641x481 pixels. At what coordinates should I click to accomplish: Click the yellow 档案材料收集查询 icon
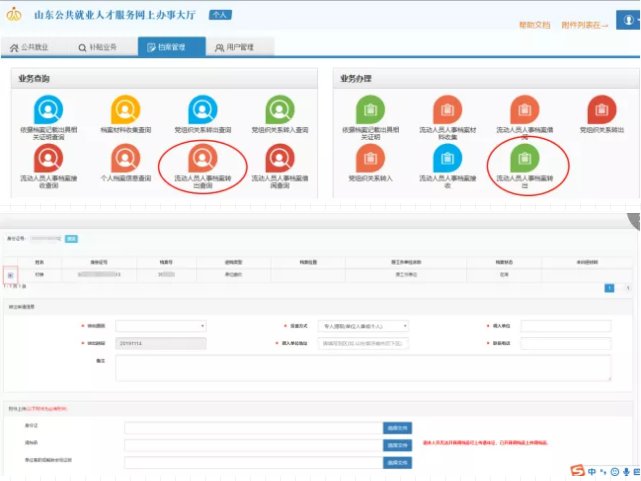point(126,108)
